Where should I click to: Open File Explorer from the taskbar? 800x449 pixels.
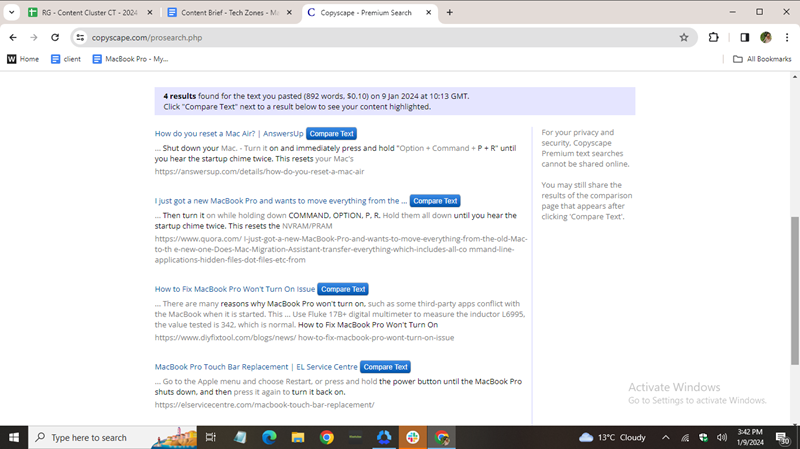(x=298, y=437)
